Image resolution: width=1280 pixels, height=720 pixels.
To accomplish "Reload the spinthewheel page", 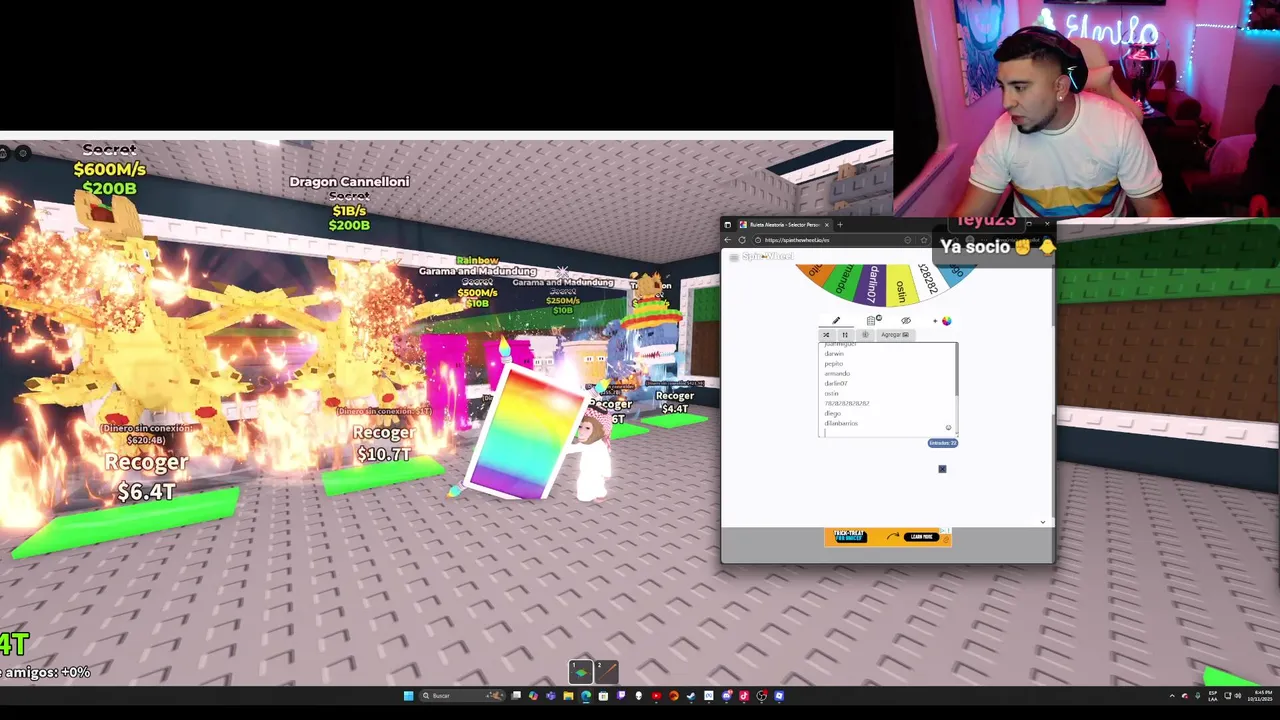I will tap(742, 240).
